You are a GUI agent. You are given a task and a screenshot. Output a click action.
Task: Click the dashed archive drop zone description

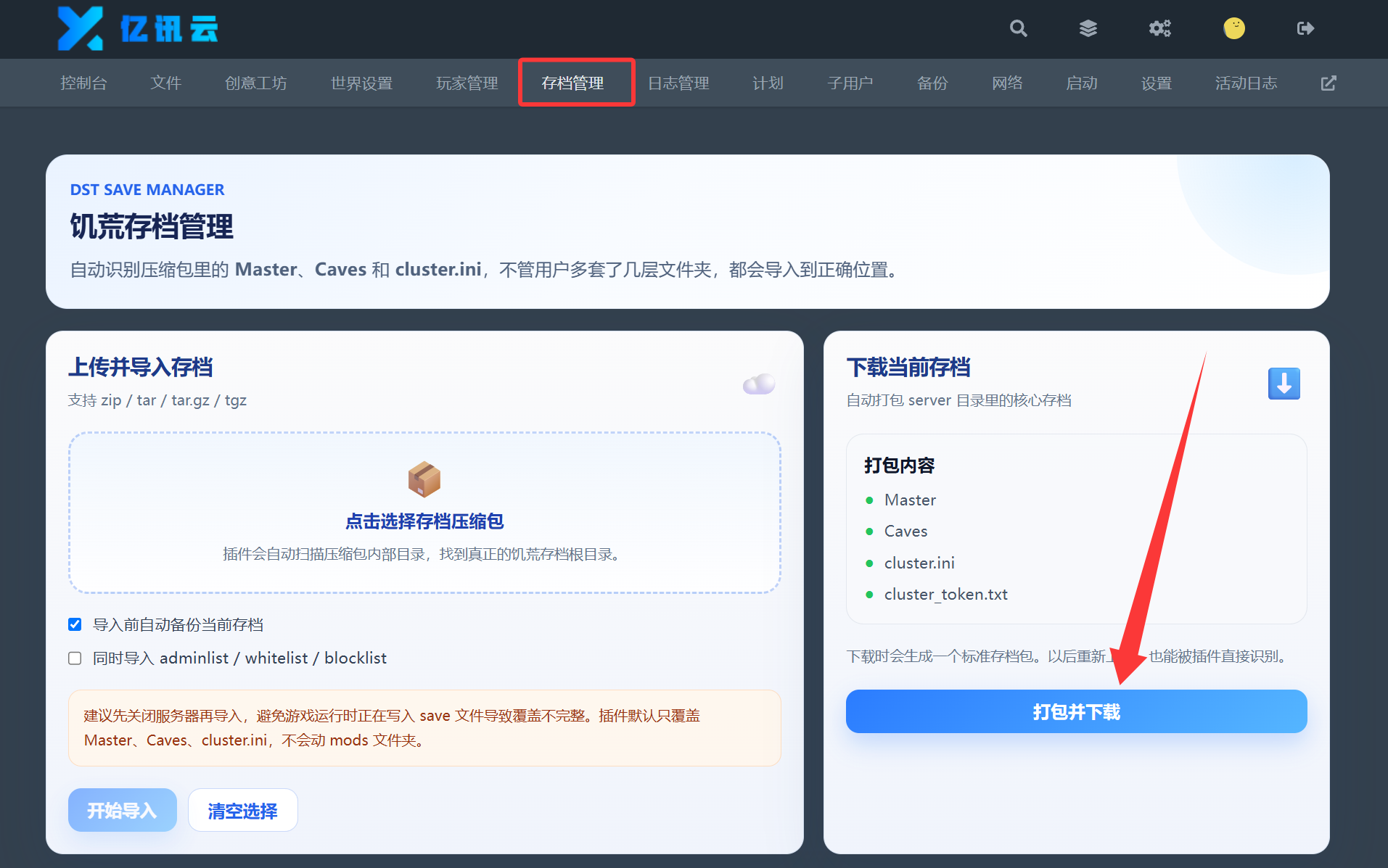[x=423, y=555]
